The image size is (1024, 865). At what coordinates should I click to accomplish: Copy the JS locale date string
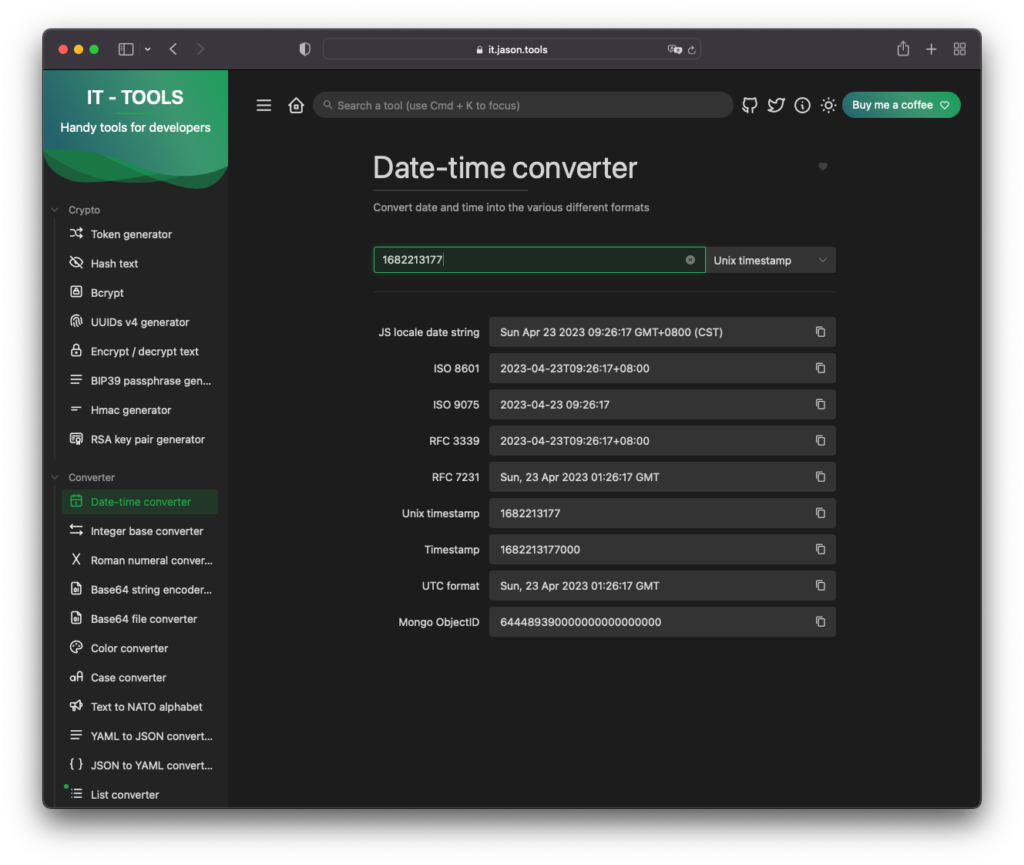pos(820,332)
